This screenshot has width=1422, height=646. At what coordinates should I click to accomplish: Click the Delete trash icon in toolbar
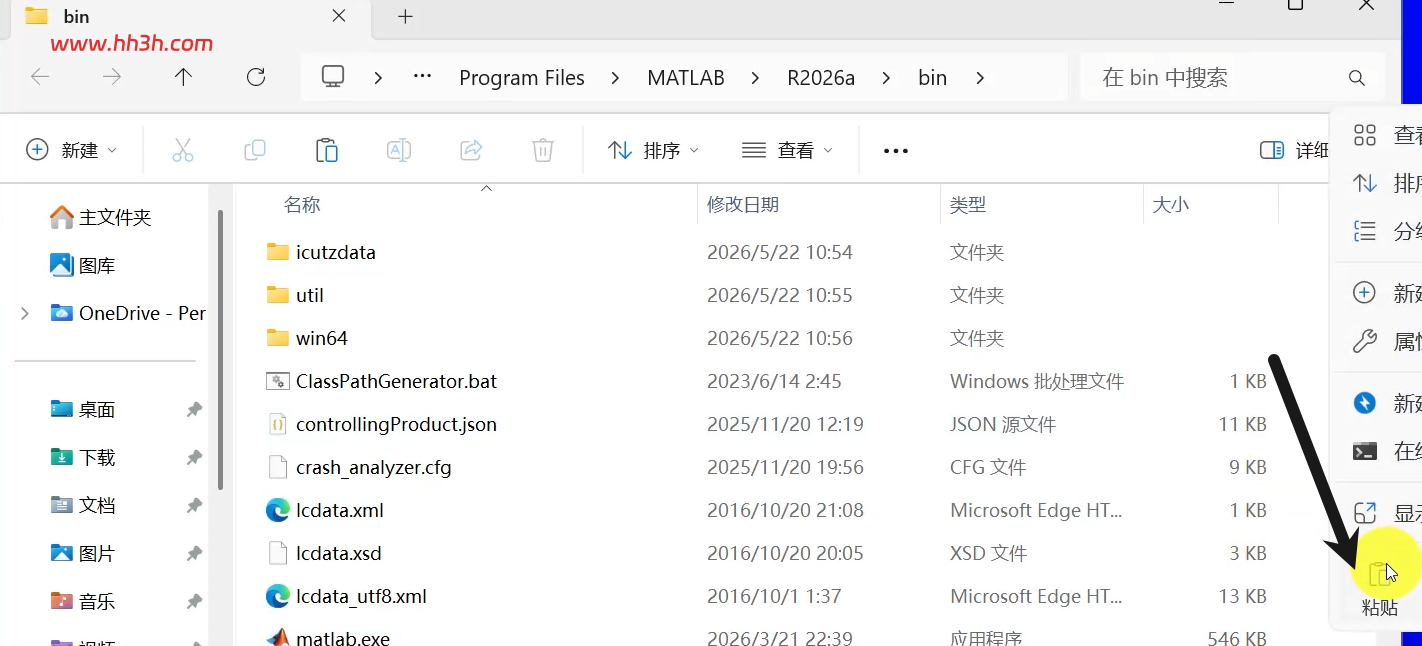click(543, 150)
